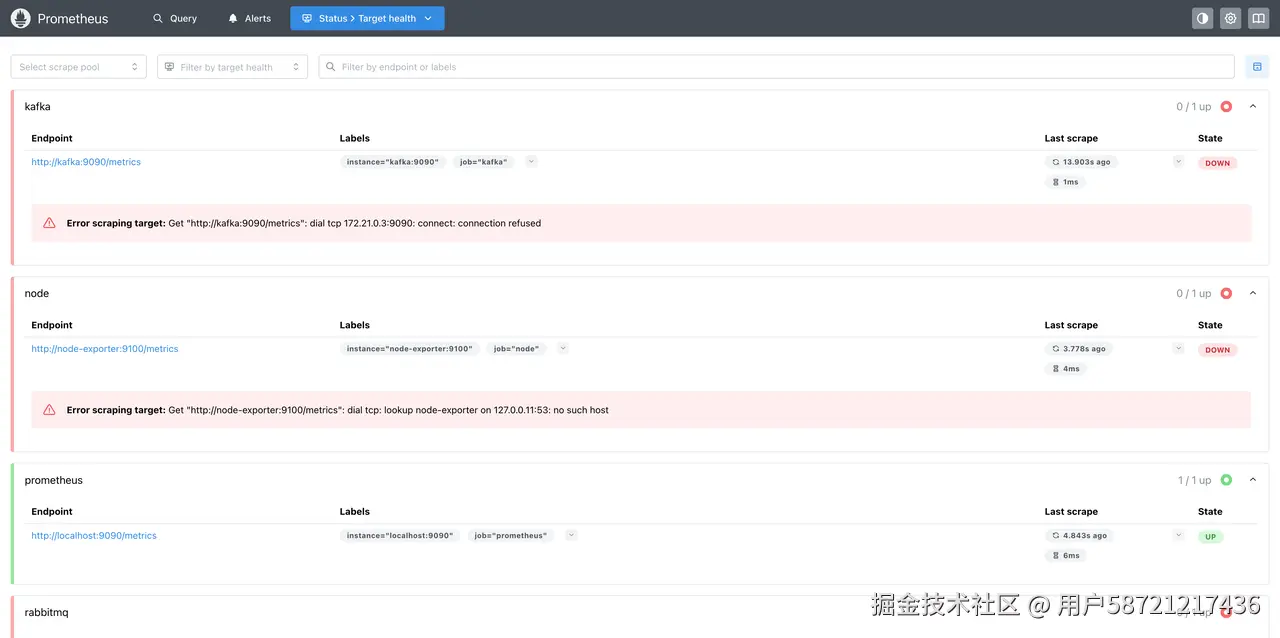Collapse the prometheus pool section

[1253, 480]
